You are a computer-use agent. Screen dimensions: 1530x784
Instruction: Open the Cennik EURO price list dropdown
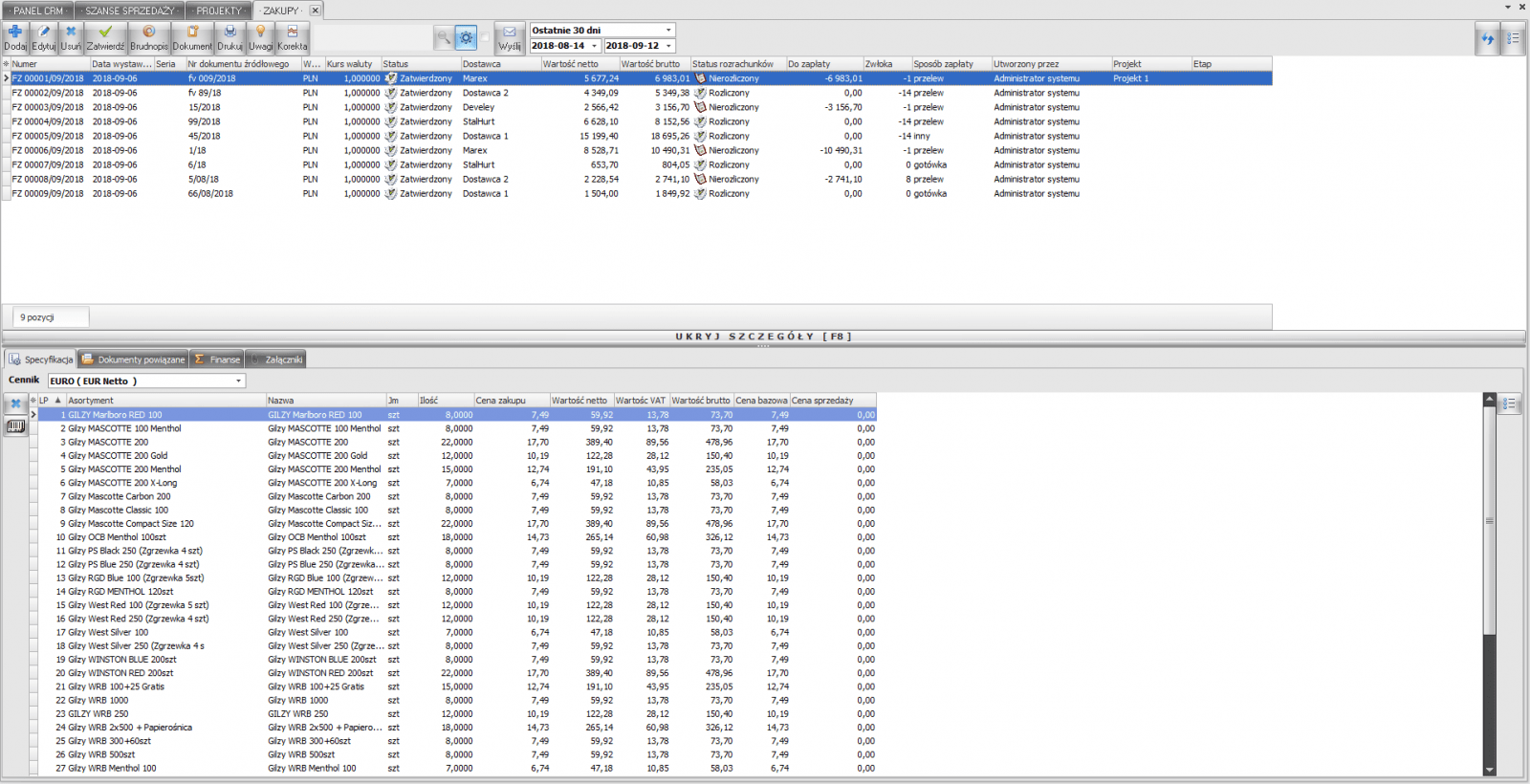[238, 381]
